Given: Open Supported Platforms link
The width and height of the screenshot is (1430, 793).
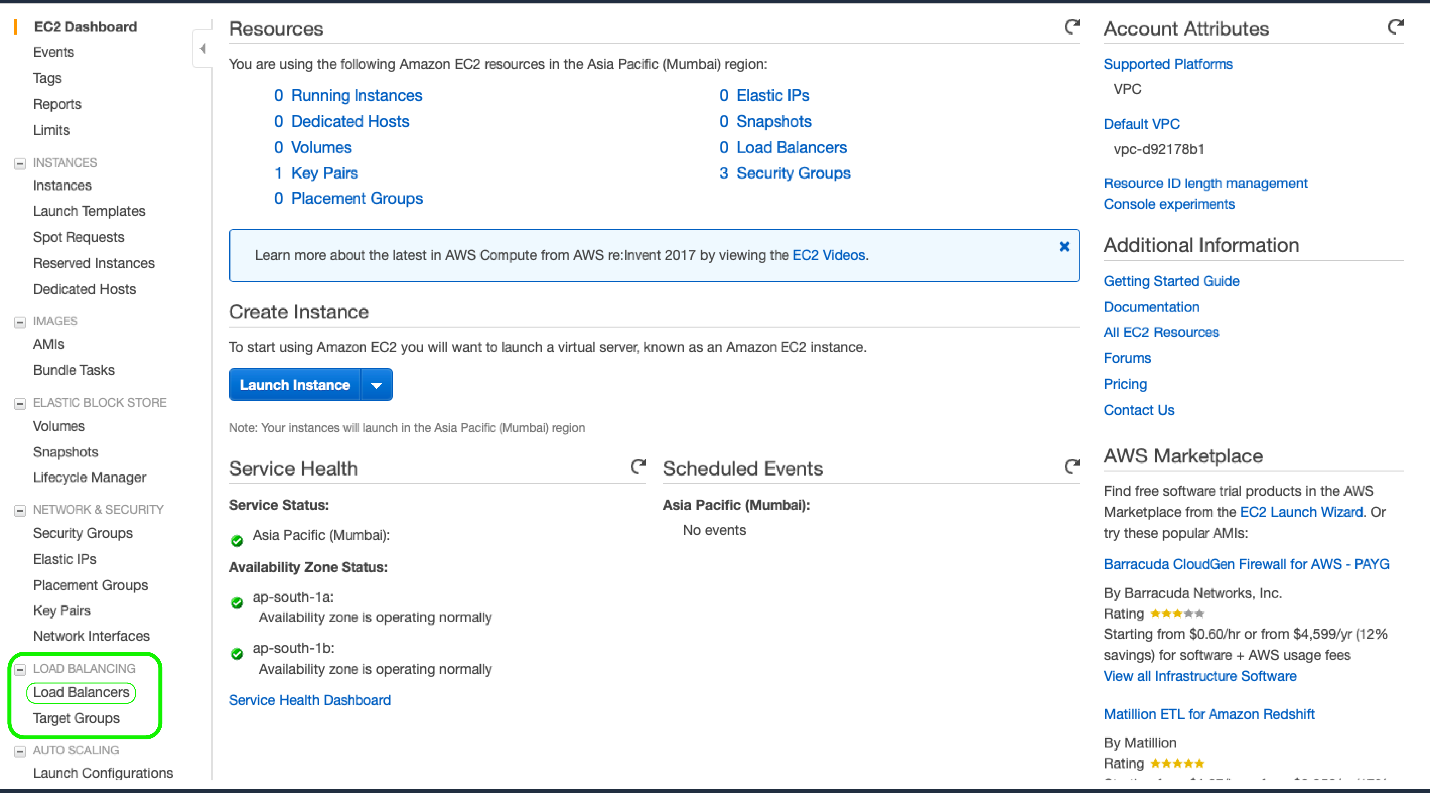Looking at the screenshot, I should (x=1168, y=64).
